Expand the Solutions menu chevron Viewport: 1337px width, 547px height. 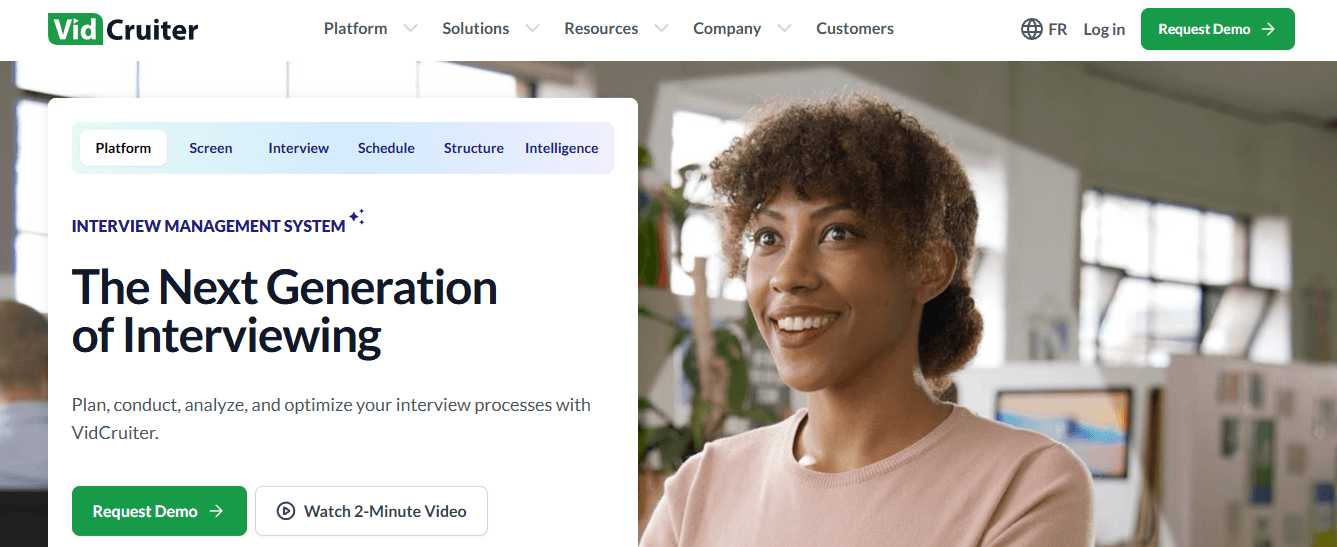[532, 28]
